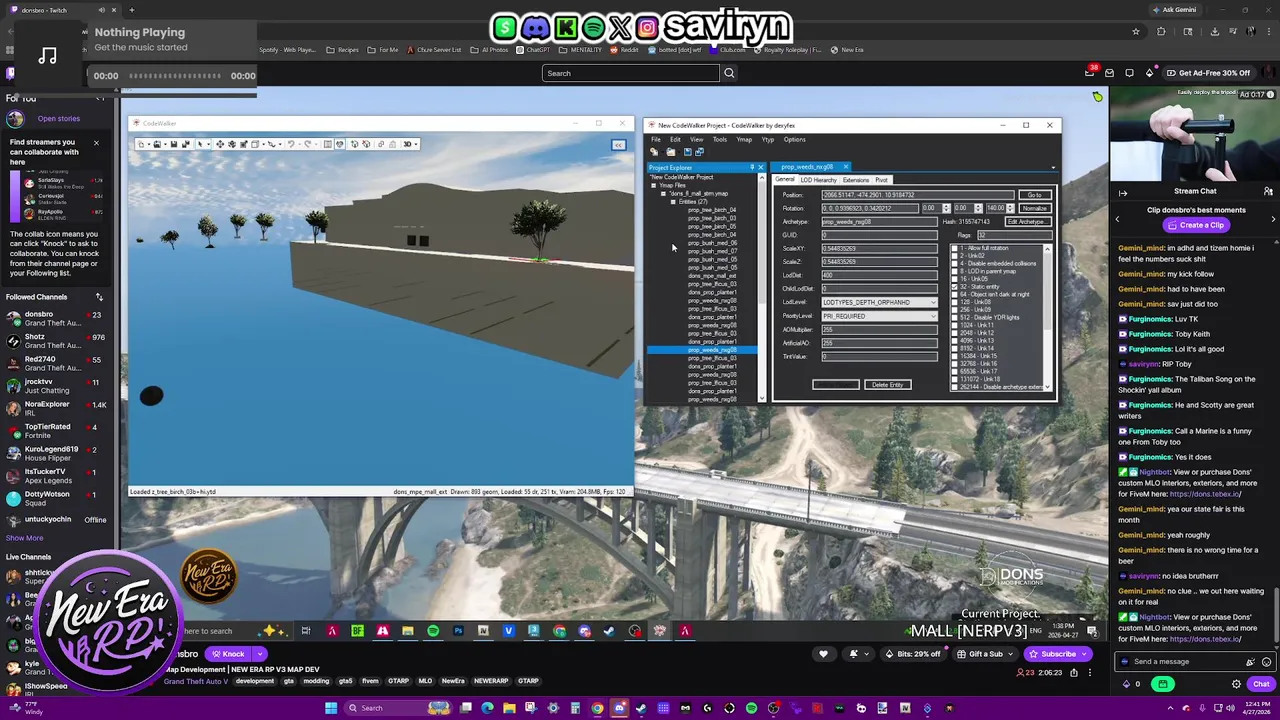Screen dimensions: 1280x720
Task: Toggle the project window icon in CodeWalker toolbar
Action: click(340, 144)
